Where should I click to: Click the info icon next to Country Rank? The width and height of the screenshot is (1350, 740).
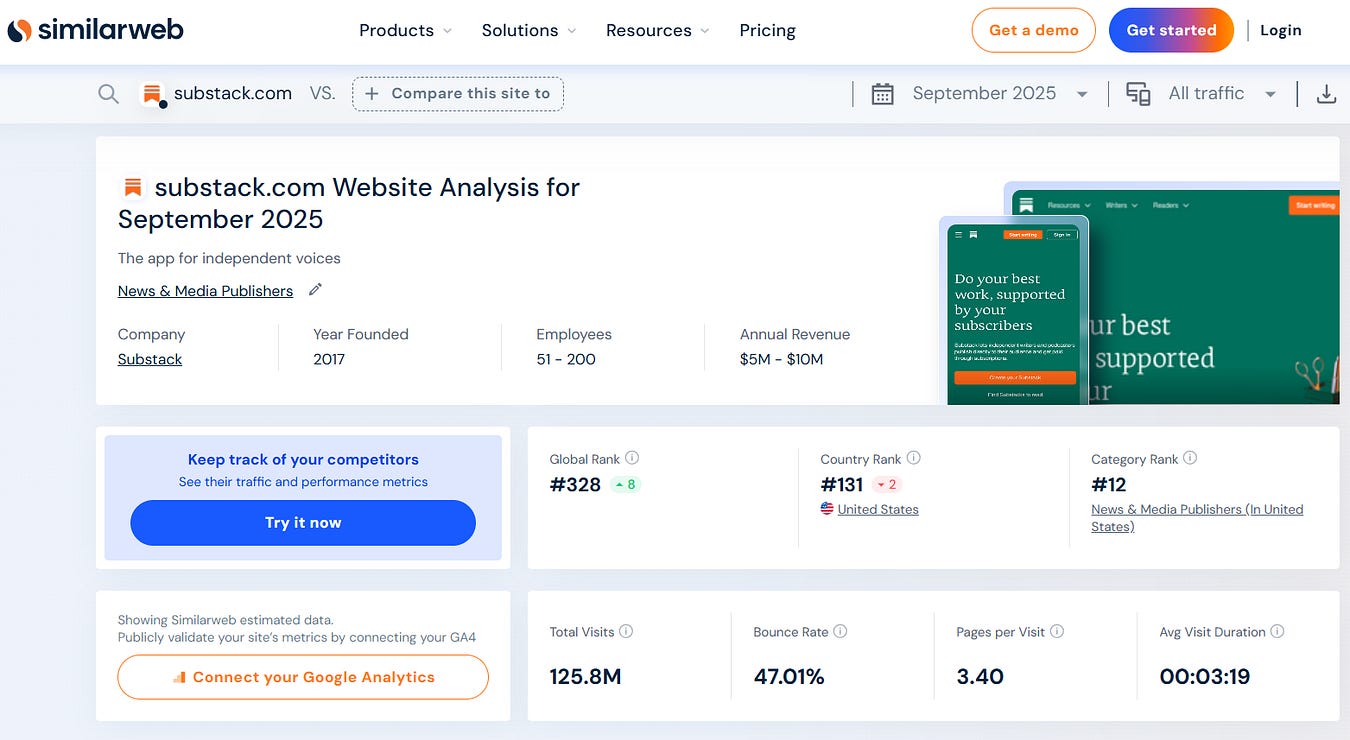coord(914,458)
